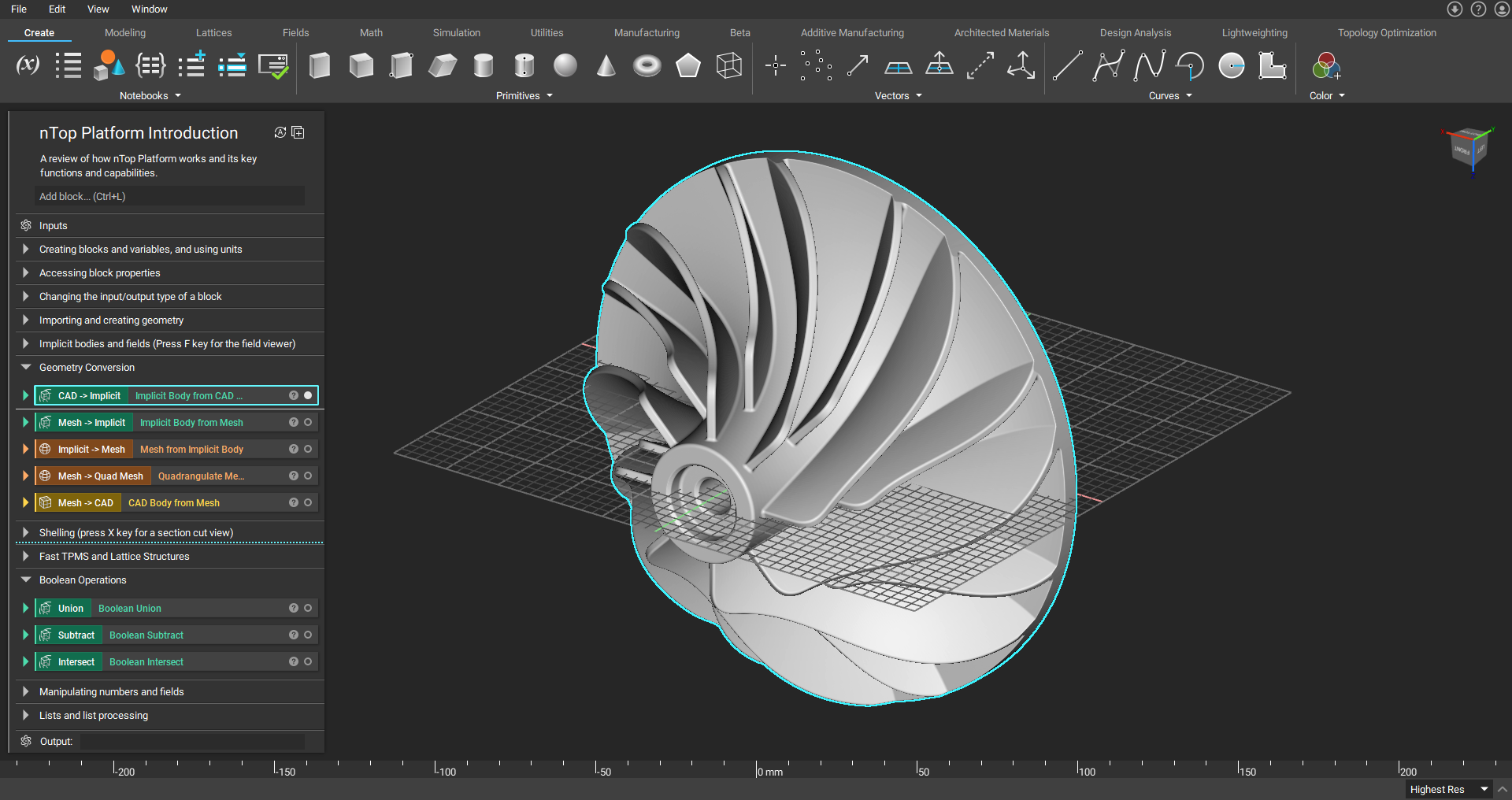Click the Add block input field
The height and width of the screenshot is (800, 1512).
[169, 197]
